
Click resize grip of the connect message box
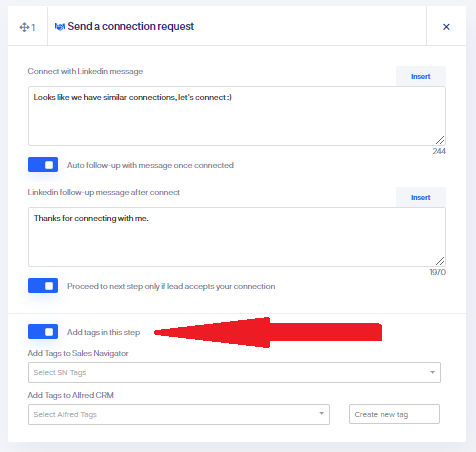coord(440,140)
